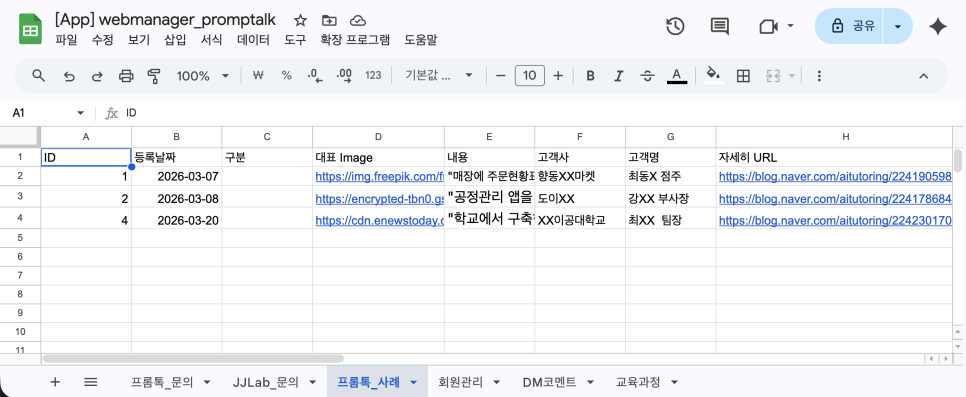
Task: Open more number formats 123
Action: click(x=373, y=76)
